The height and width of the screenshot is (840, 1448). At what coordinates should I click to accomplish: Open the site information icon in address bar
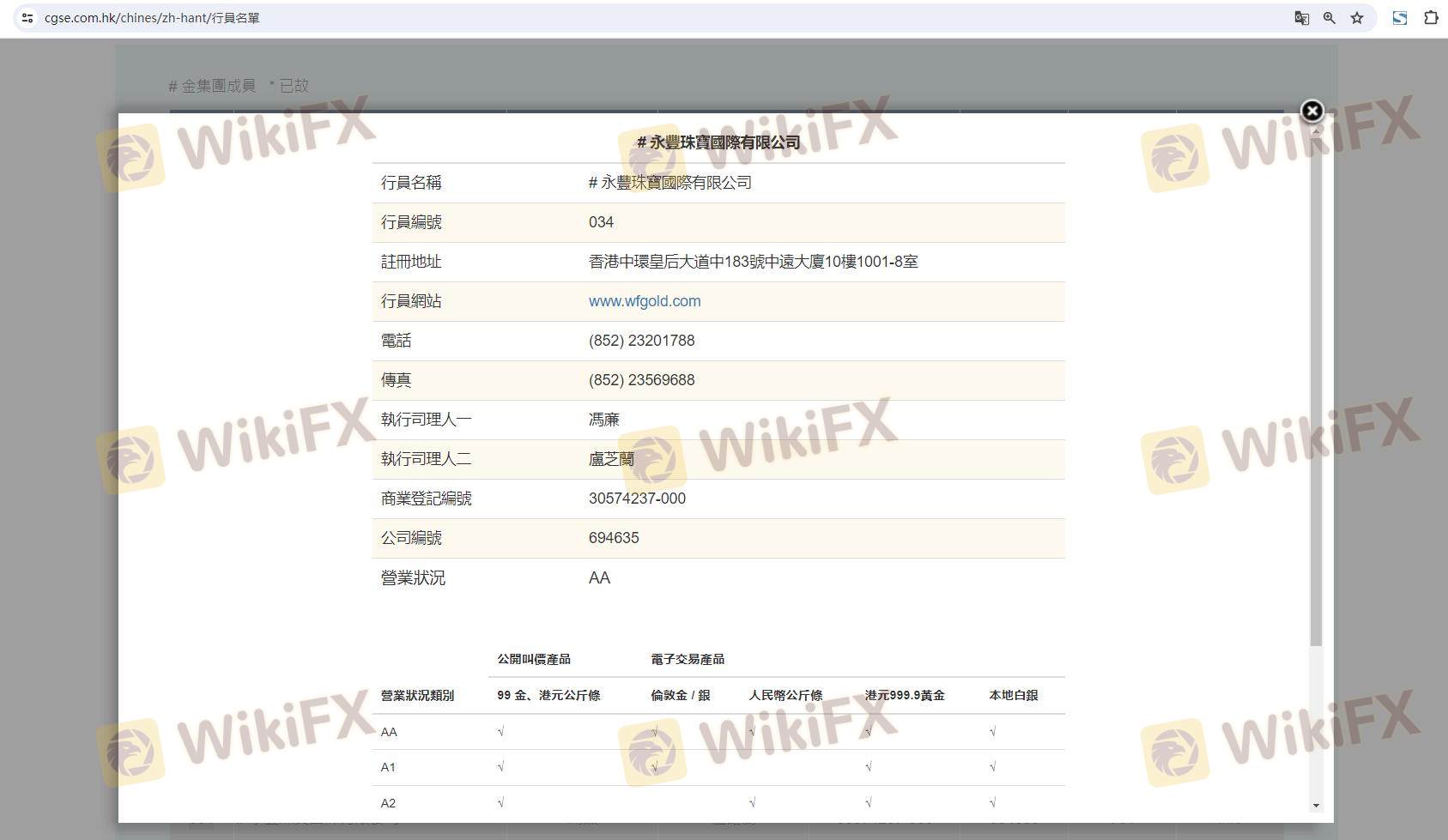pyautogui.click(x=27, y=17)
